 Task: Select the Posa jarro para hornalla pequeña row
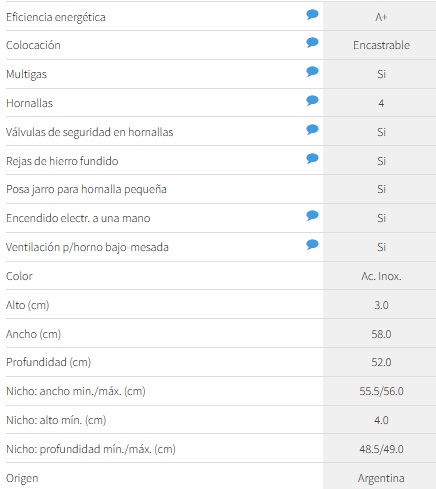tap(221, 189)
